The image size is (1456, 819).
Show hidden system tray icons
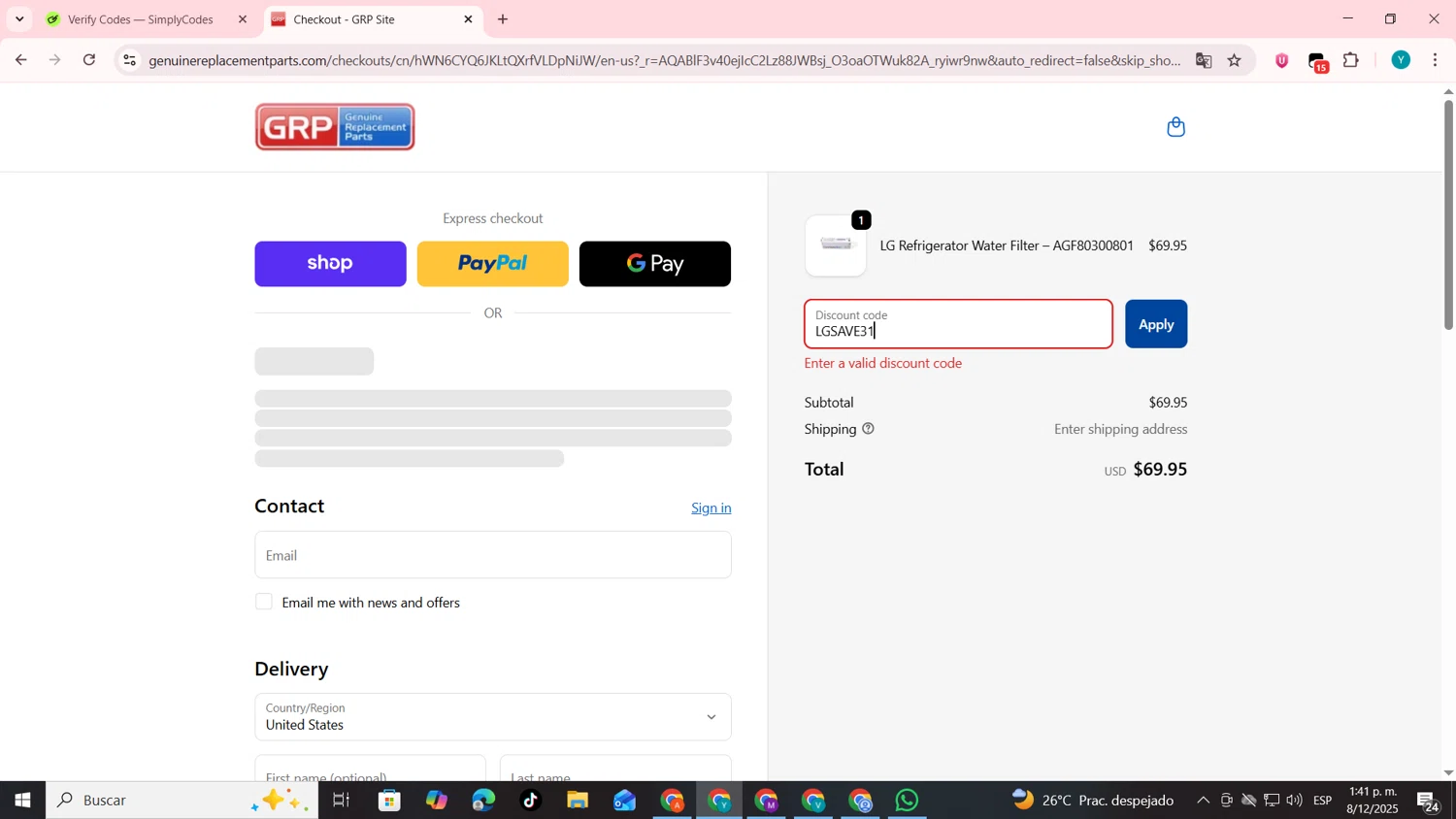pyautogui.click(x=1203, y=801)
